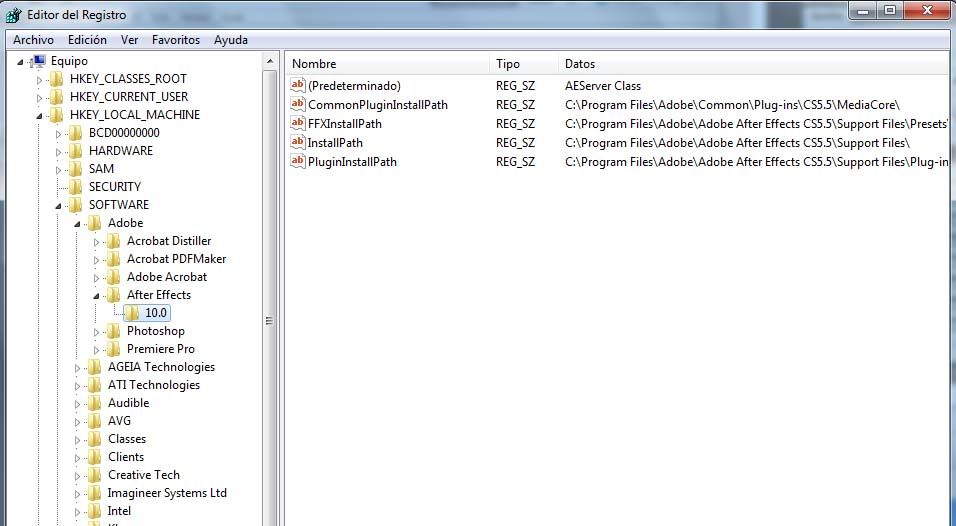
Task: Click the SOFTWARE folder icon
Action: click(x=76, y=205)
